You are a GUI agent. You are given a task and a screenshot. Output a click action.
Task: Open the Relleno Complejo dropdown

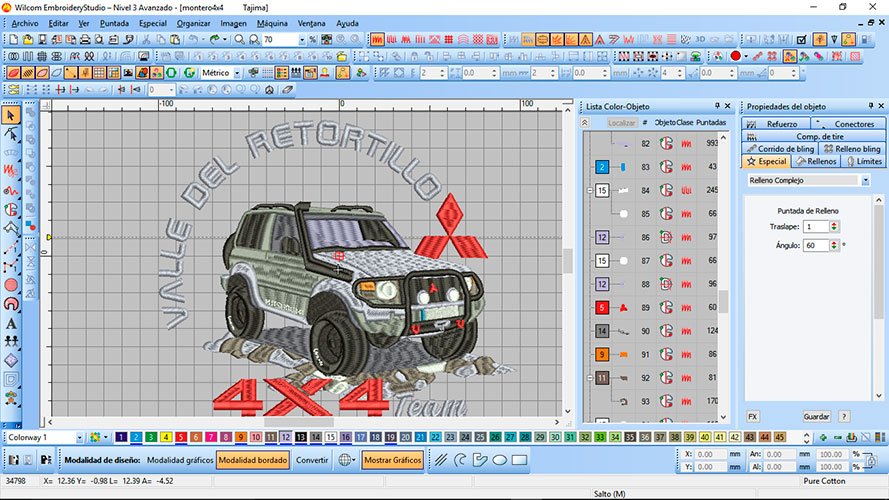809,181
